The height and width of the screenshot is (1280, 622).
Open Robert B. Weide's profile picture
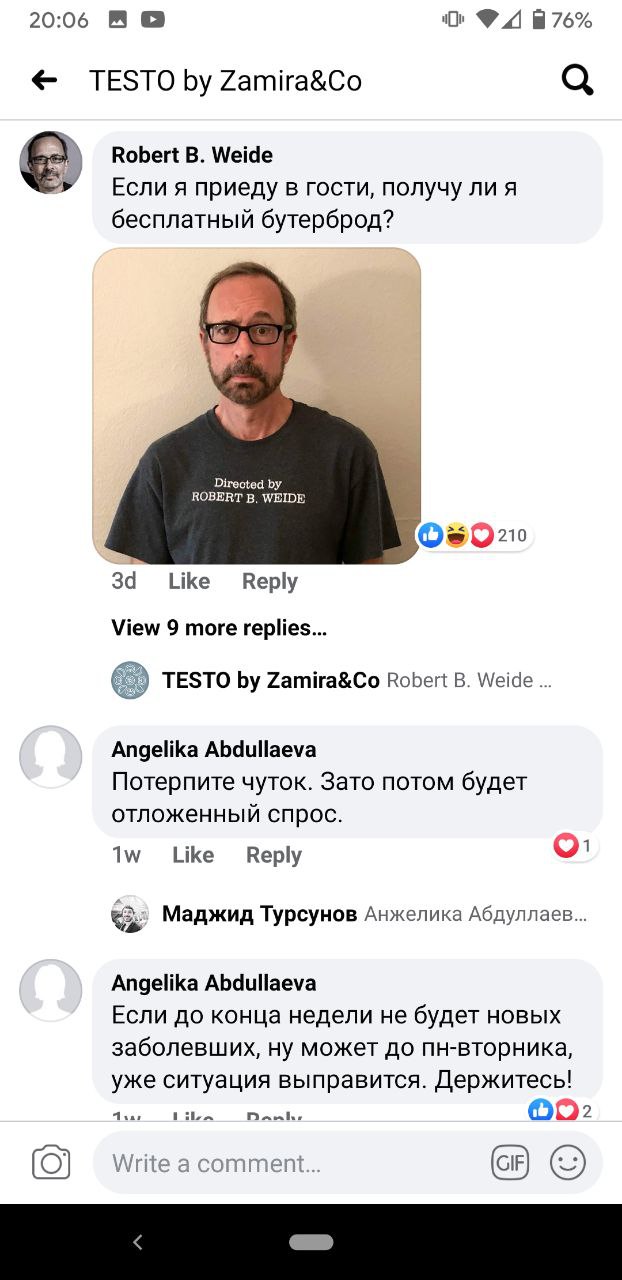(51, 162)
